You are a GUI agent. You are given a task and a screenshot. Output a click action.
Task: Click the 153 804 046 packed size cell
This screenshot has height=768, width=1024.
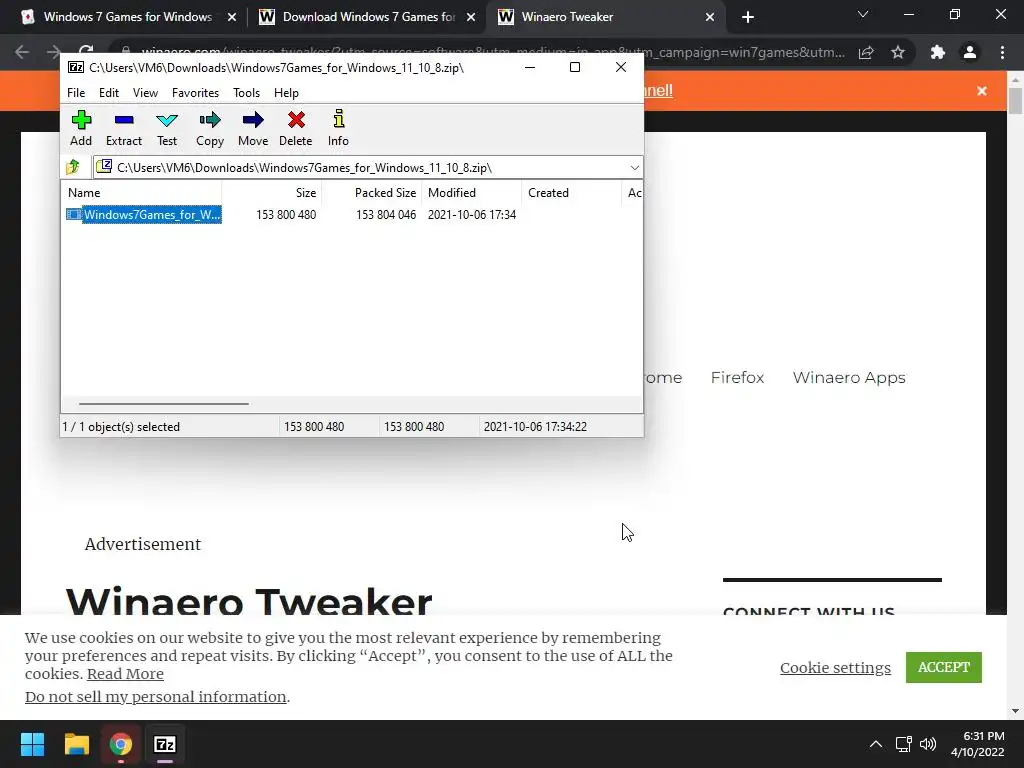(386, 214)
